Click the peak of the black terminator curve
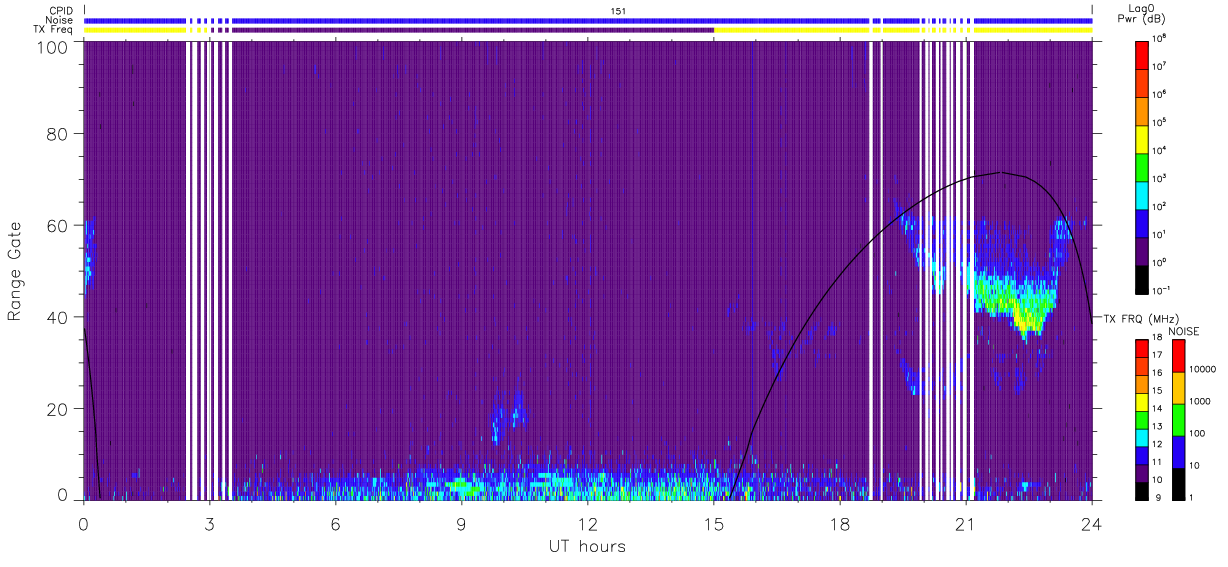The height and width of the screenshot is (567, 1228). tap(1001, 172)
